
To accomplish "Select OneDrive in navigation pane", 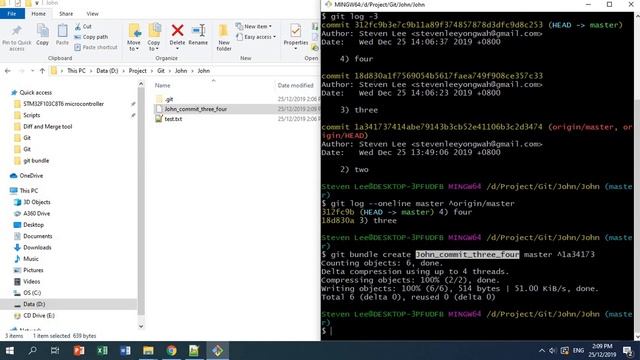I will click(31, 176).
